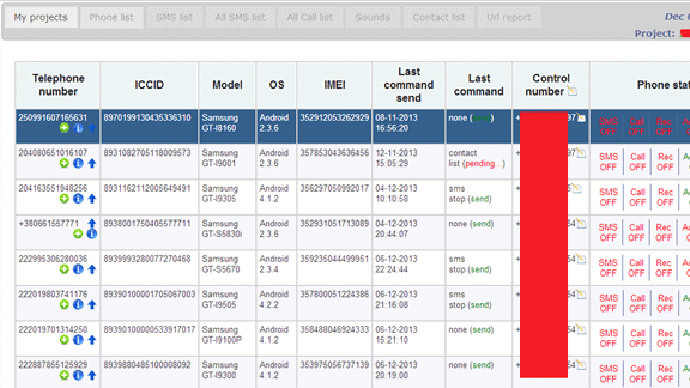Toggle Call OFF in the GT-I8160 row
Screen dimensions: 690x388
click(637, 126)
